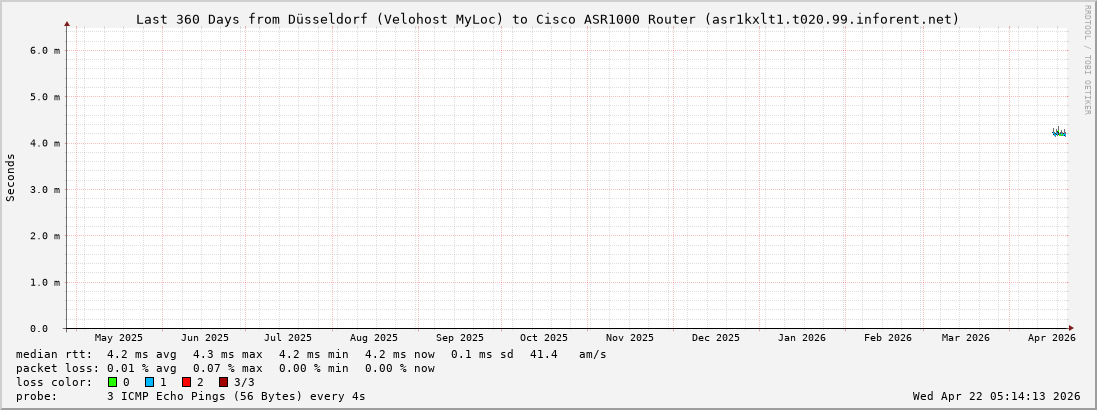Image resolution: width=1097 pixels, height=410 pixels.
Task: Click the 4.0 m tick on the Y axis
Action: (x=46, y=143)
